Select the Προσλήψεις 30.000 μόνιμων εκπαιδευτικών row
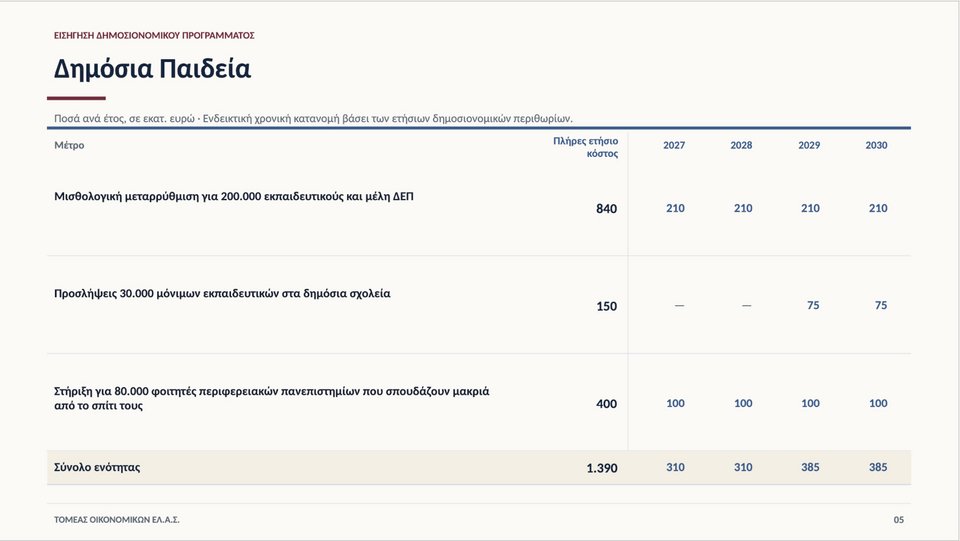Viewport: 960px width, 541px height. (479, 305)
